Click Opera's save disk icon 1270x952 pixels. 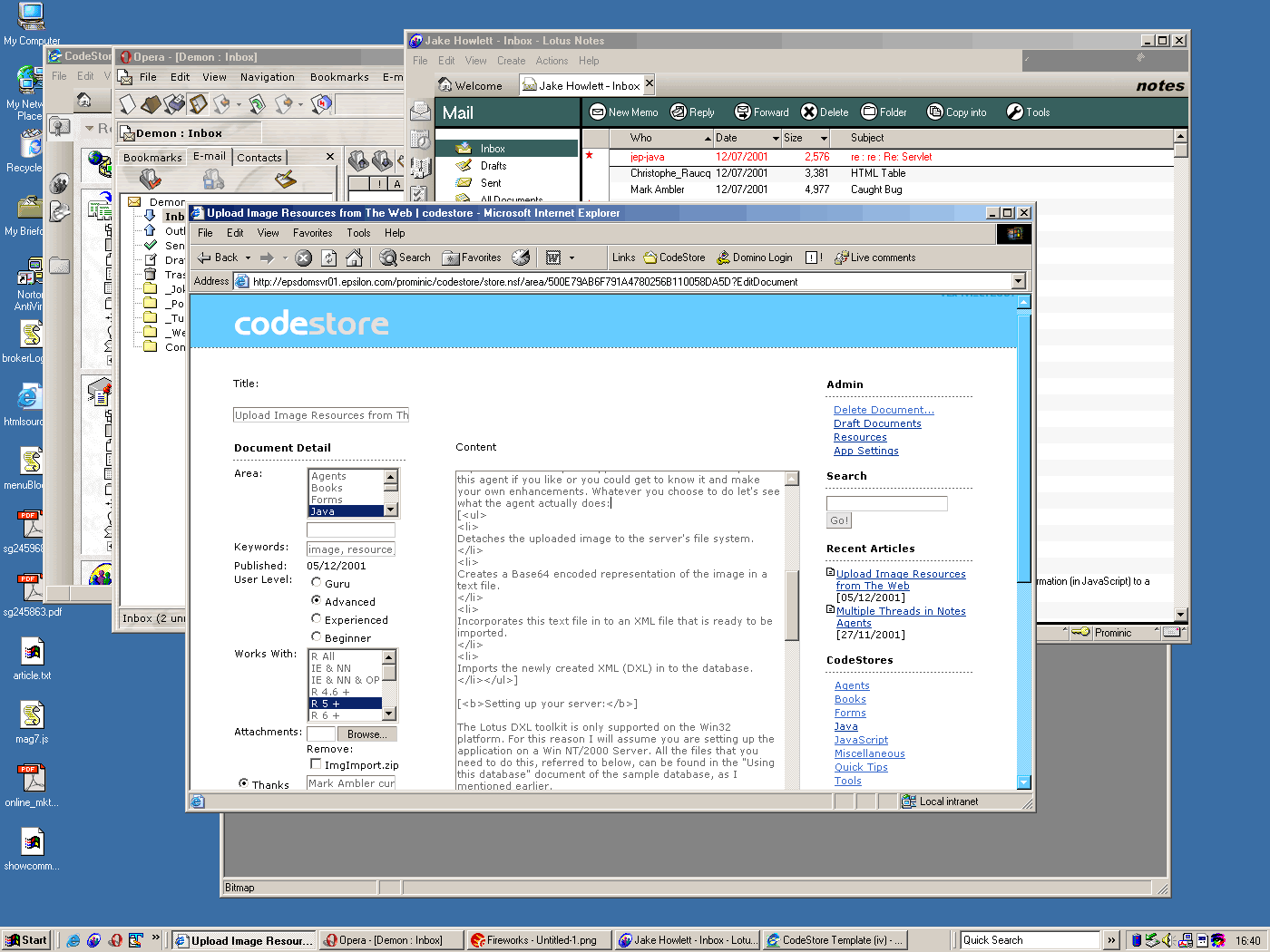point(175,104)
